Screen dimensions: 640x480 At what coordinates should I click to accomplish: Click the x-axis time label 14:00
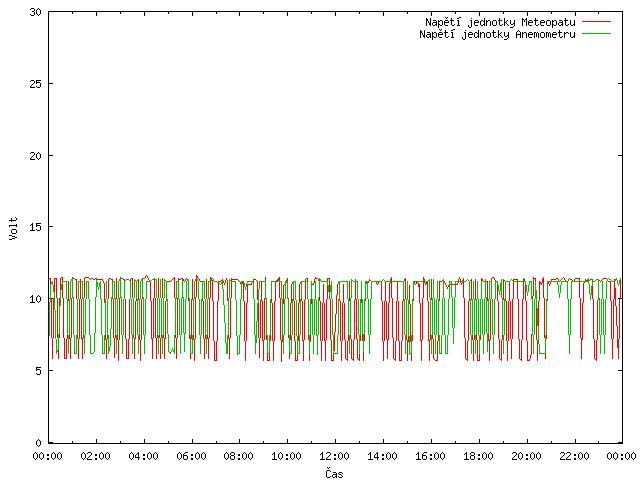[x=382, y=456]
